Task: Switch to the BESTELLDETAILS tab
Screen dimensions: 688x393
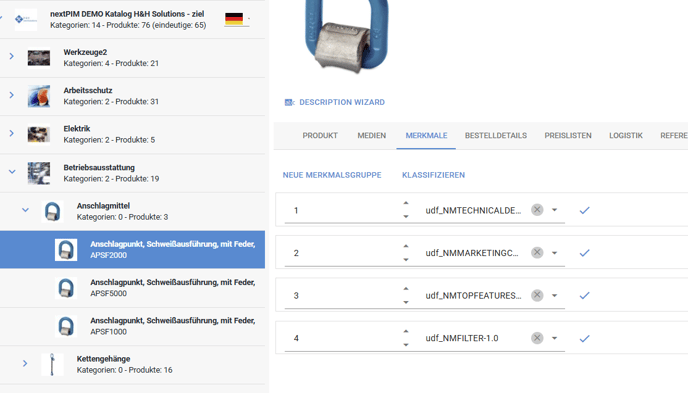Action: pos(496,136)
